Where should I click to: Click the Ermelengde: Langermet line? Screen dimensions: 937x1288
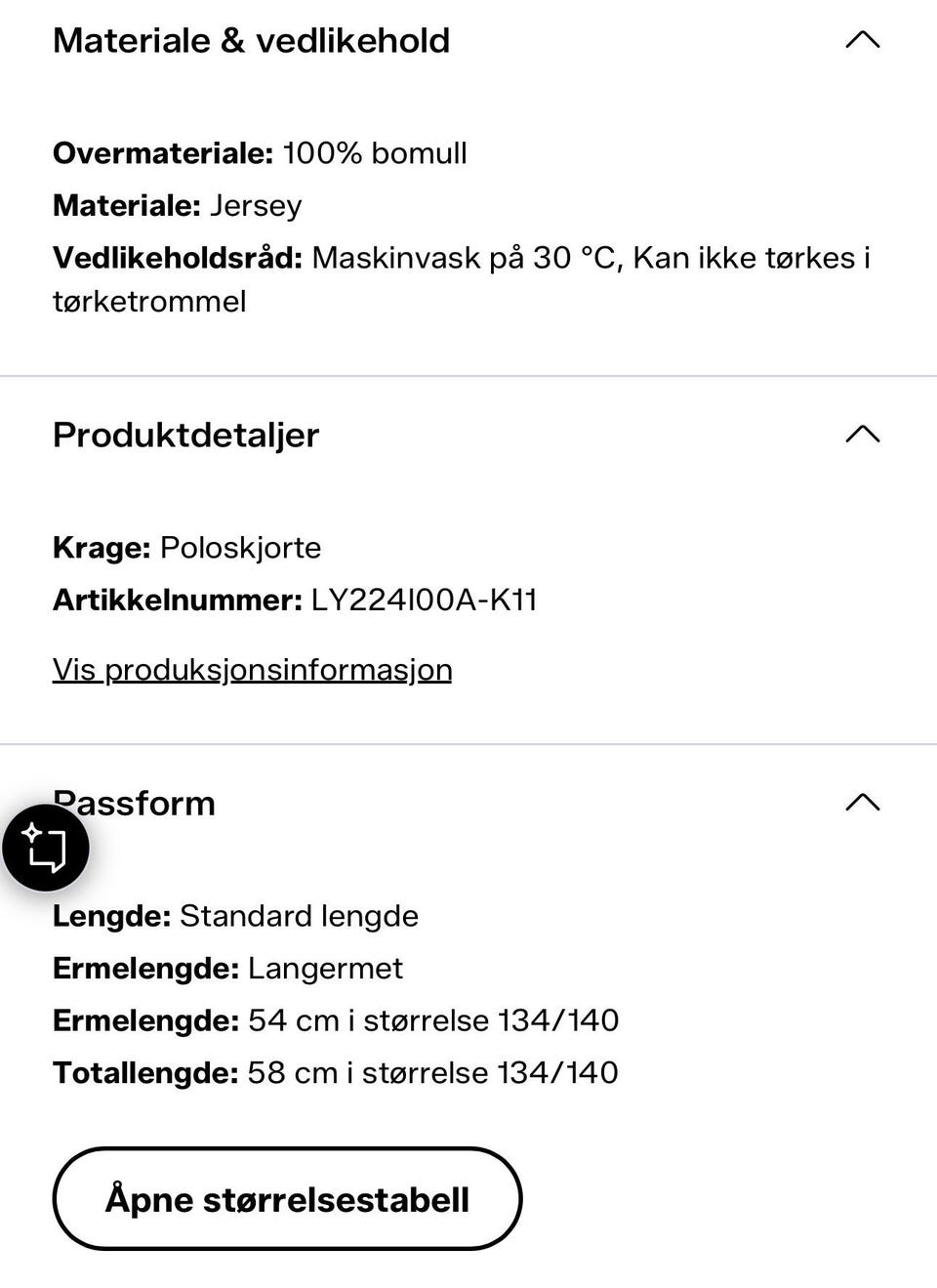point(227,969)
